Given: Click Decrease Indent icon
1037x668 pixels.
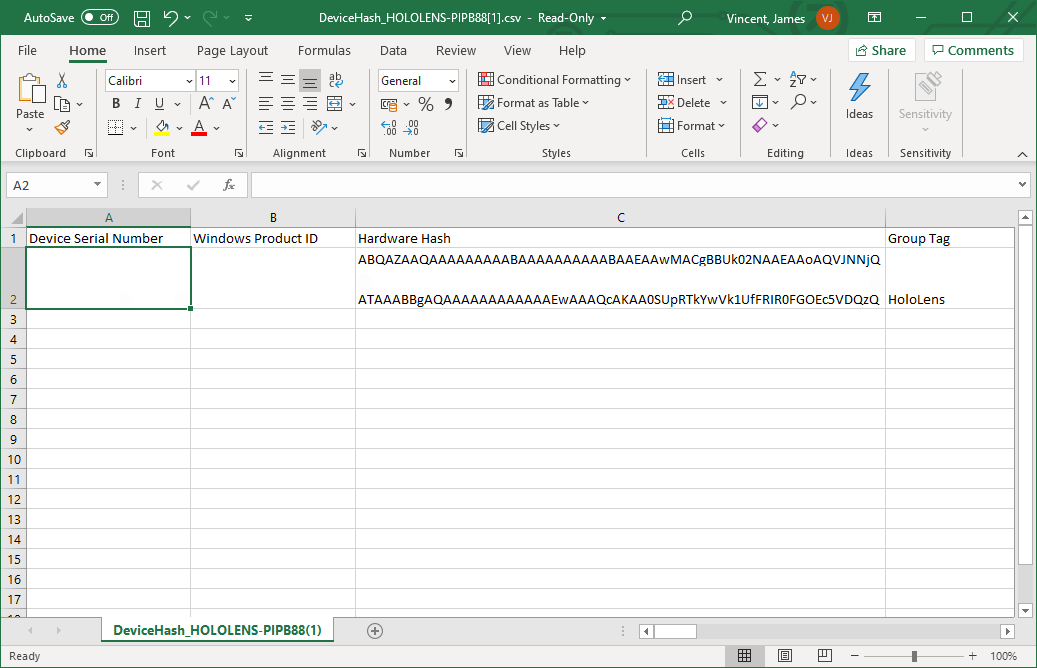Looking at the screenshot, I should pyautogui.click(x=266, y=127).
